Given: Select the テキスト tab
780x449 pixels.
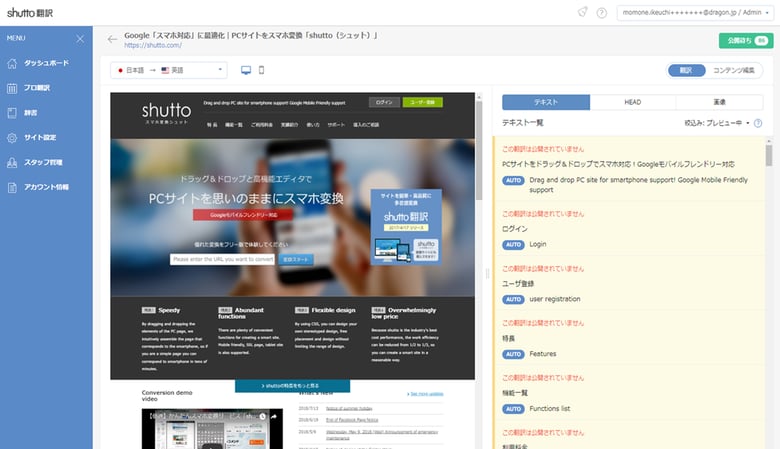Looking at the screenshot, I should [546, 102].
